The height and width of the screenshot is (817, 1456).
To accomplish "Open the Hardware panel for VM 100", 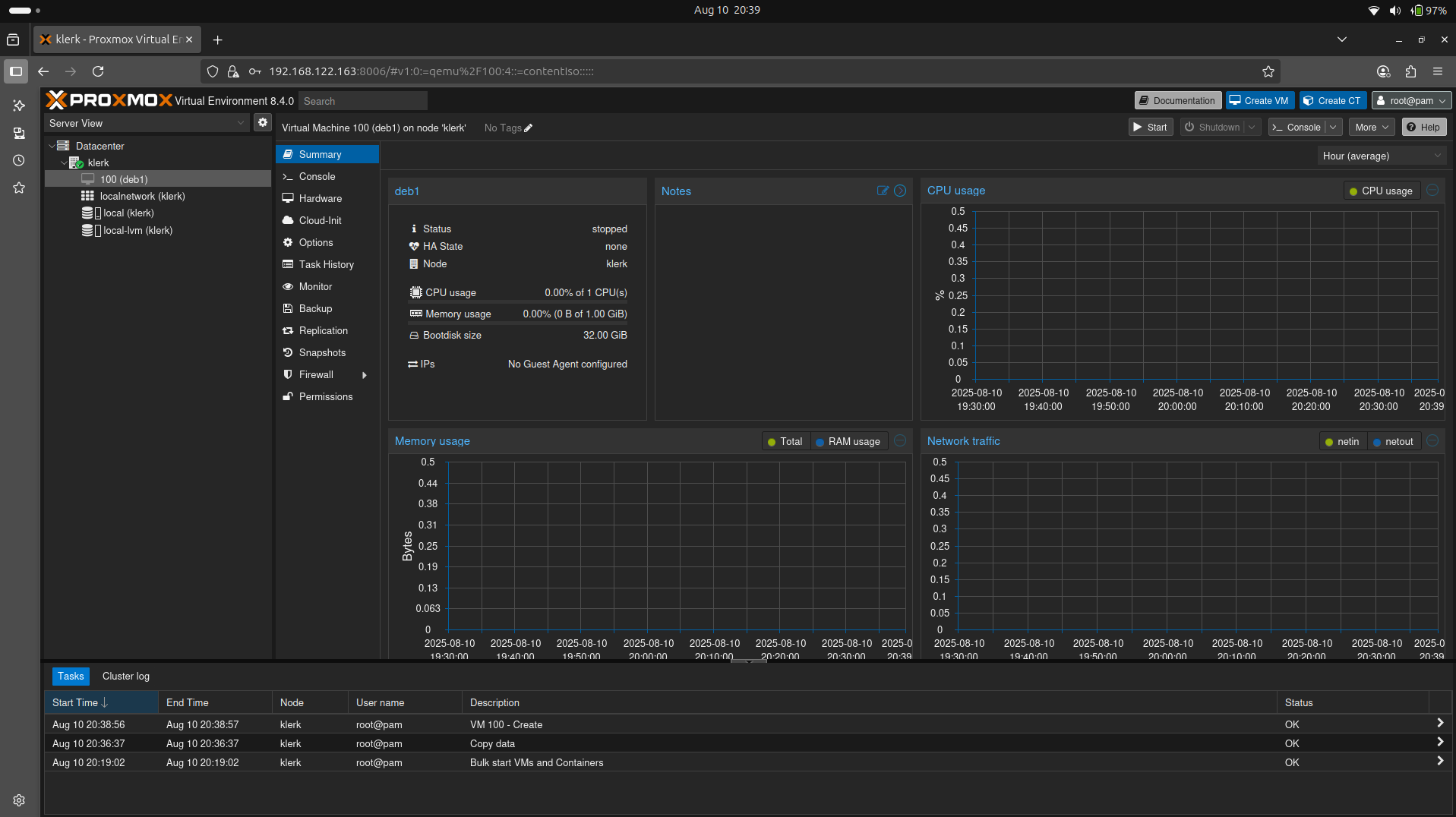I will (319, 198).
